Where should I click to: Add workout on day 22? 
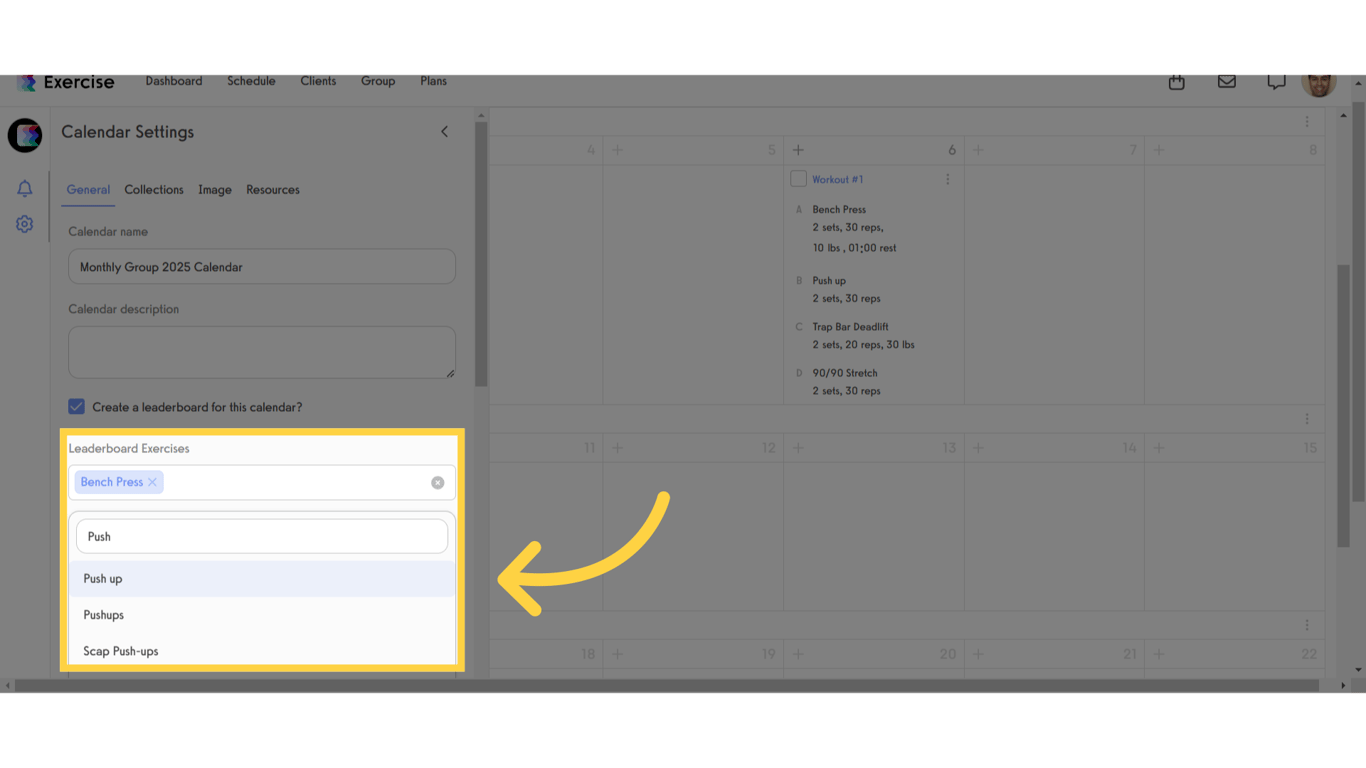tap(1159, 654)
